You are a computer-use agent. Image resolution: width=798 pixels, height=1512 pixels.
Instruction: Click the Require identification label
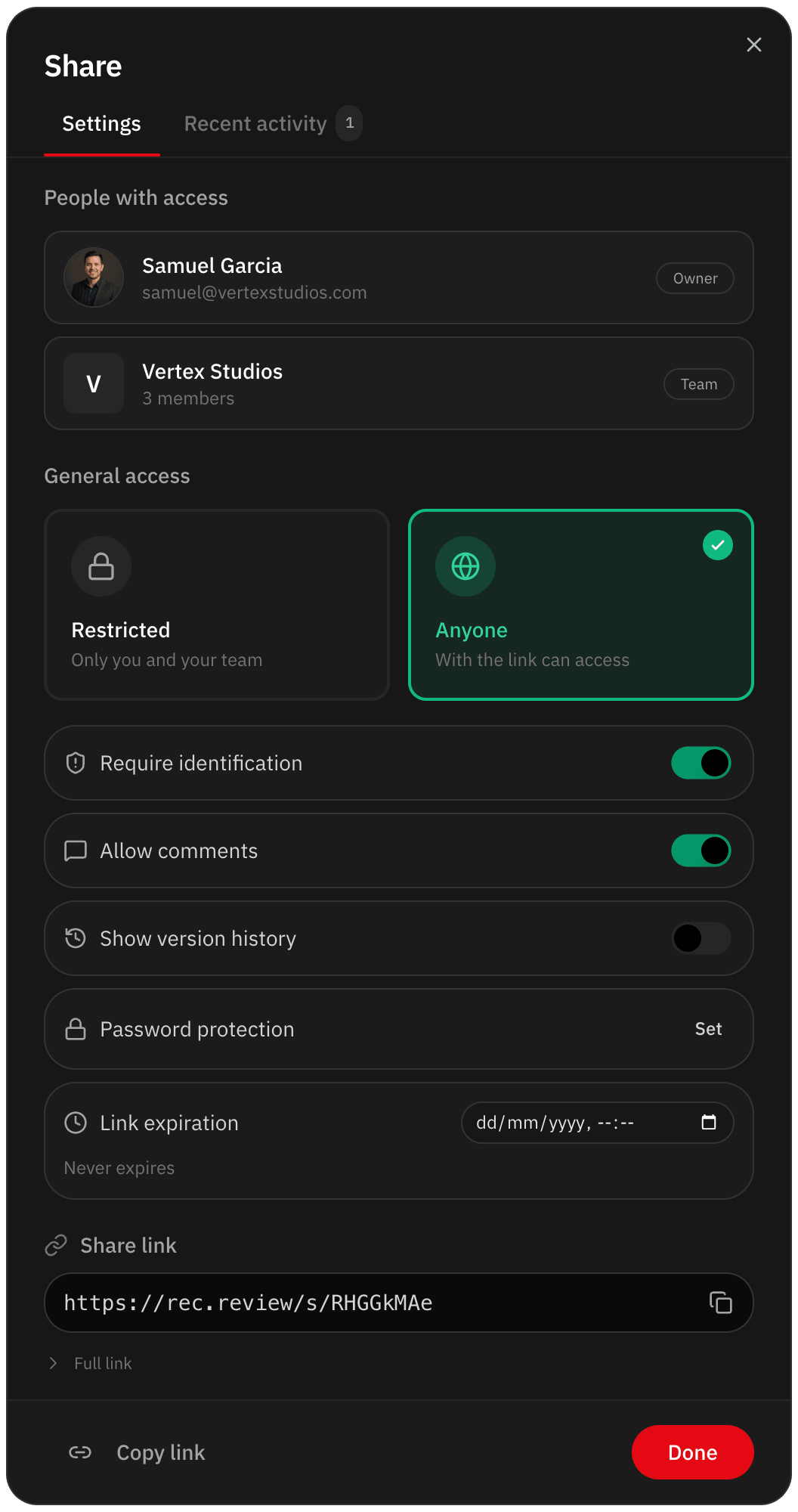[201, 764]
